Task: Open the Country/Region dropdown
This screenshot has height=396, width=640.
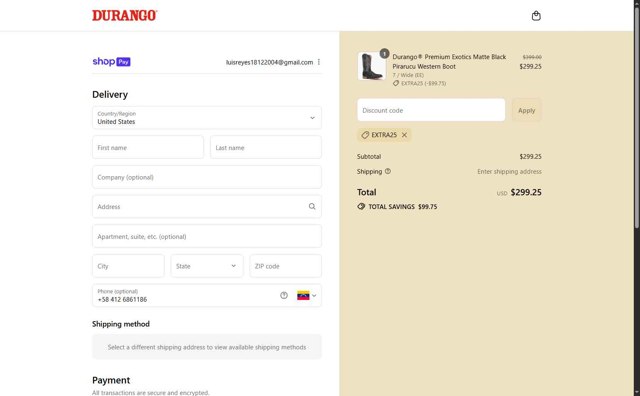Action: (207, 118)
